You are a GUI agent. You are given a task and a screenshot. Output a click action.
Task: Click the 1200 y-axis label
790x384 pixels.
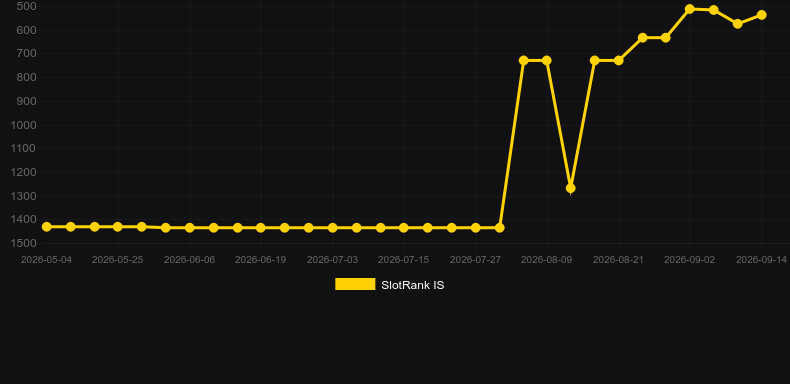pos(24,172)
